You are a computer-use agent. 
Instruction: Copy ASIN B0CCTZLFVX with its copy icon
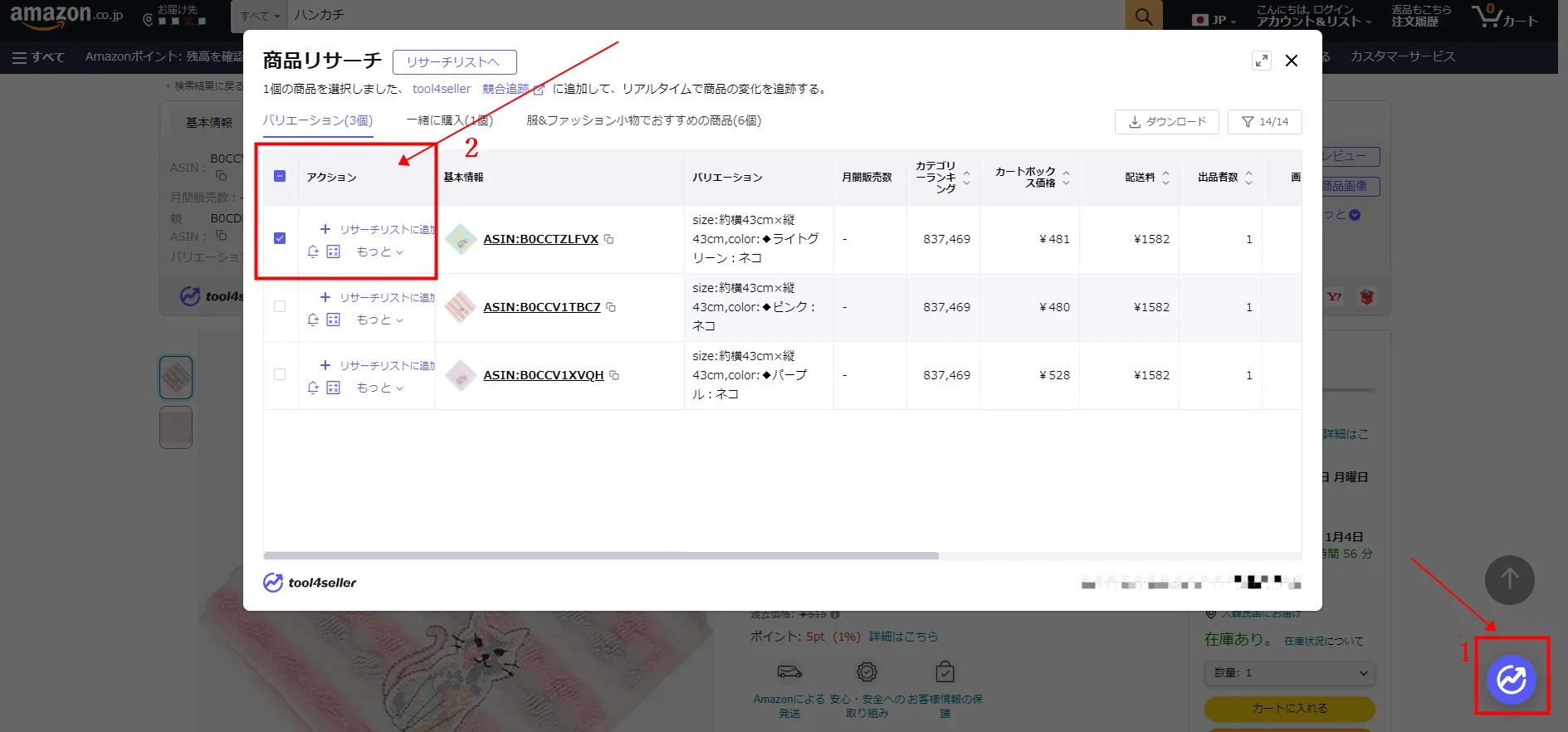pyautogui.click(x=608, y=239)
